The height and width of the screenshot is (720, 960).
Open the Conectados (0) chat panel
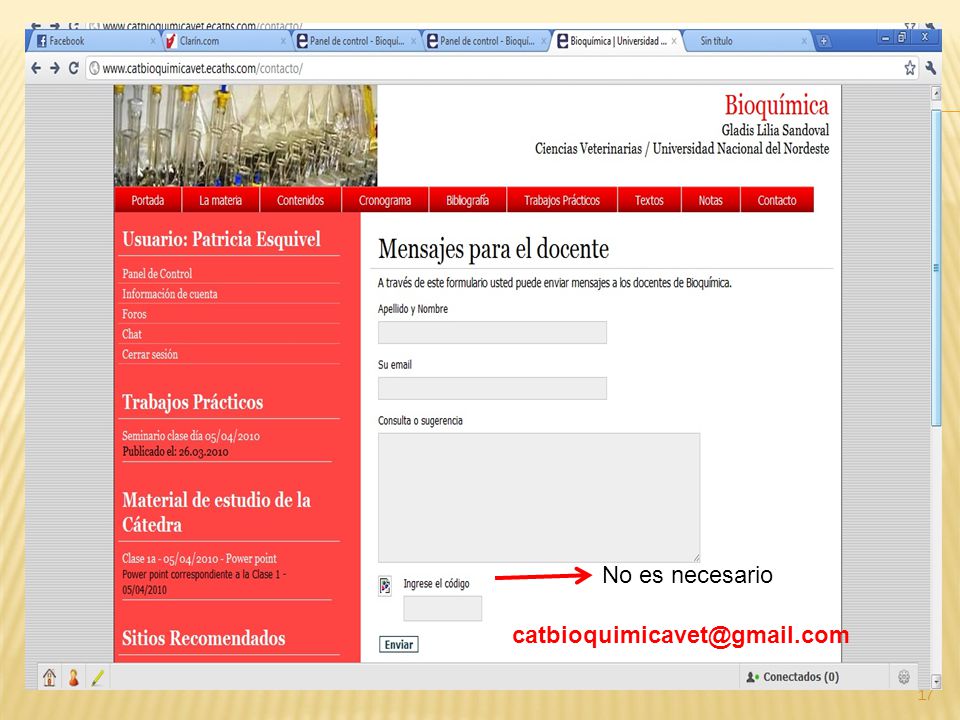(792, 677)
